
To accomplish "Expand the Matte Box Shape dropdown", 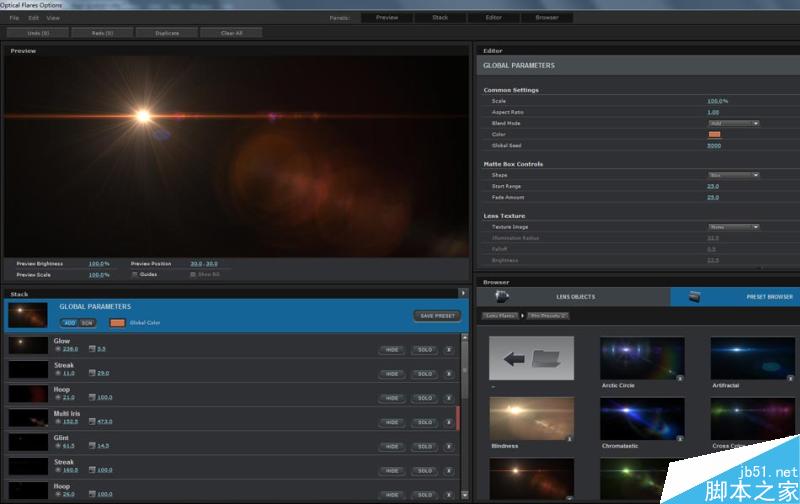I will [x=733, y=175].
